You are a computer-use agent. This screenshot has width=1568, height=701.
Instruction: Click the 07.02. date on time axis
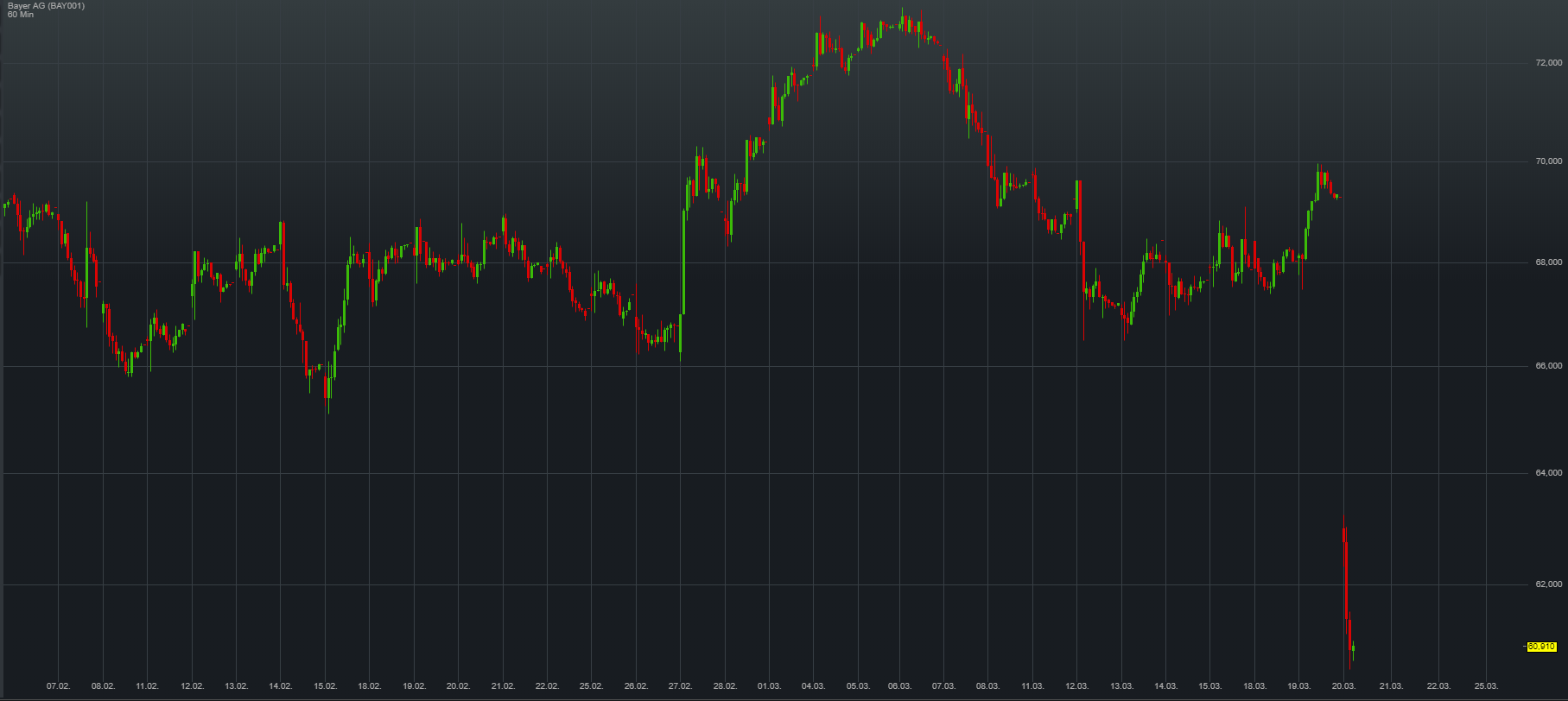point(58,686)
